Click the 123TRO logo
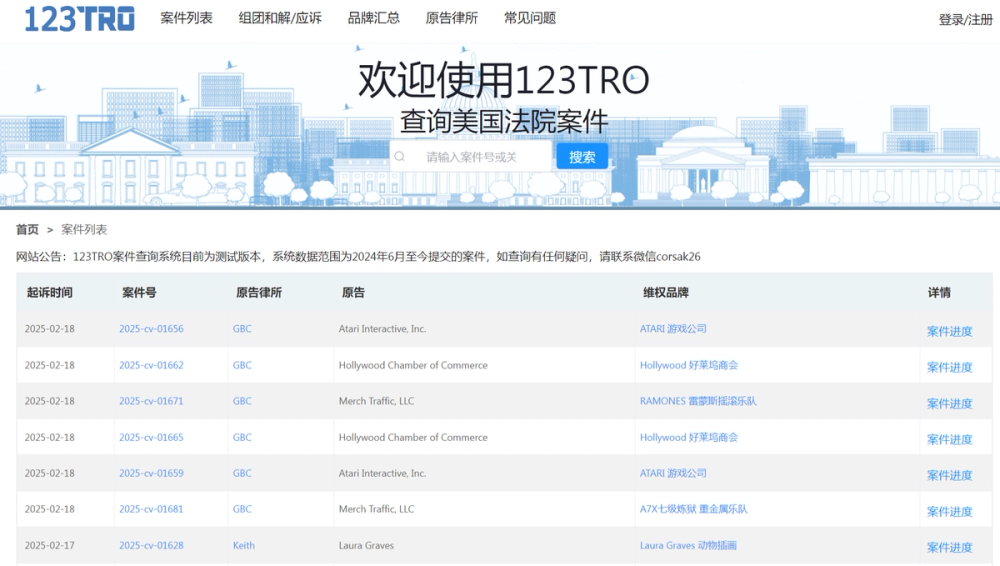The image size is (1000, 566). (x=79, y=19)
